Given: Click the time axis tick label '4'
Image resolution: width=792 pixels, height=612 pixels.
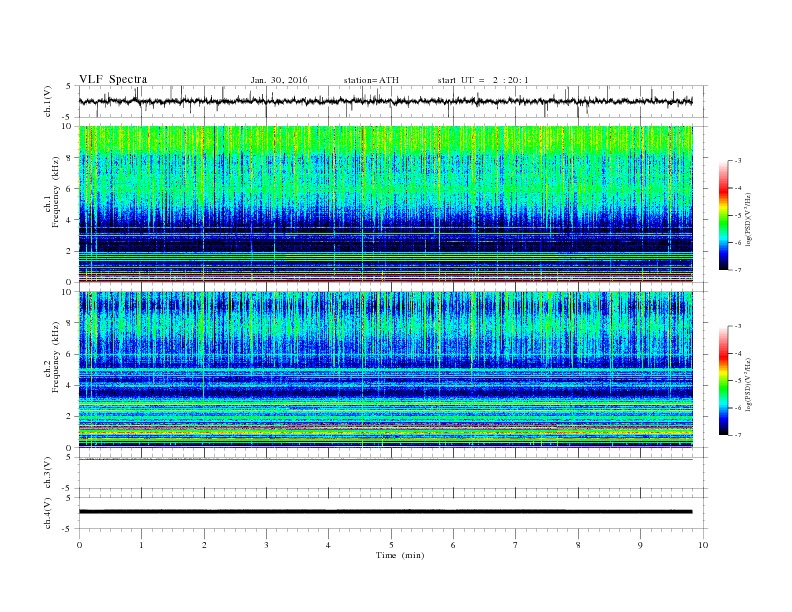Looking at the screenshot, I should pyautogui.click(x=328, y=545).
